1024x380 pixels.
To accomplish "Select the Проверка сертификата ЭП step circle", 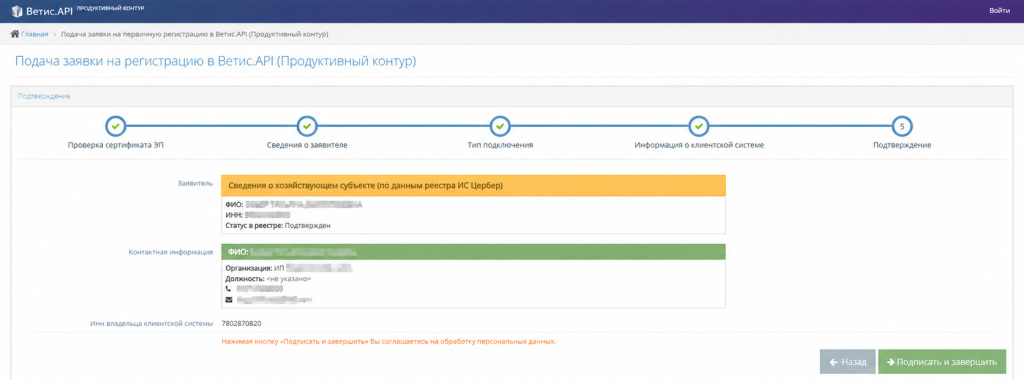I will click(x=115, y=125).
